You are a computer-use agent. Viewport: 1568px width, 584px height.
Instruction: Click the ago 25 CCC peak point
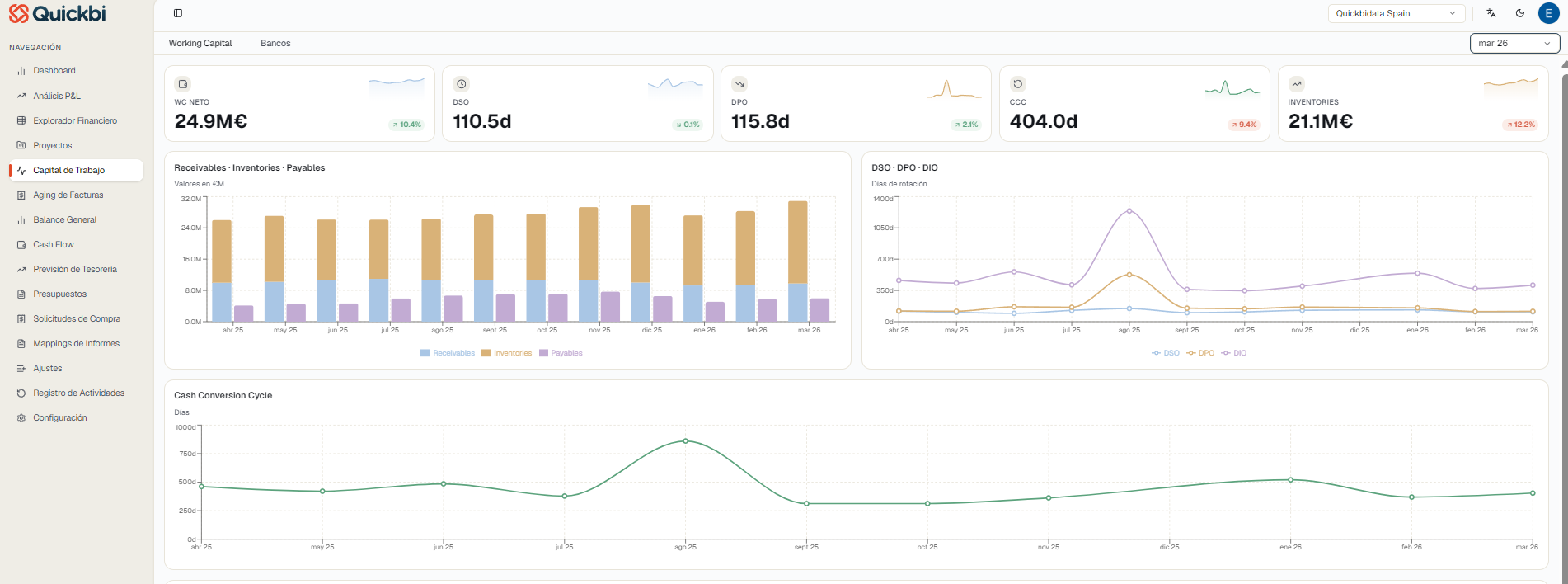point(685,441)
